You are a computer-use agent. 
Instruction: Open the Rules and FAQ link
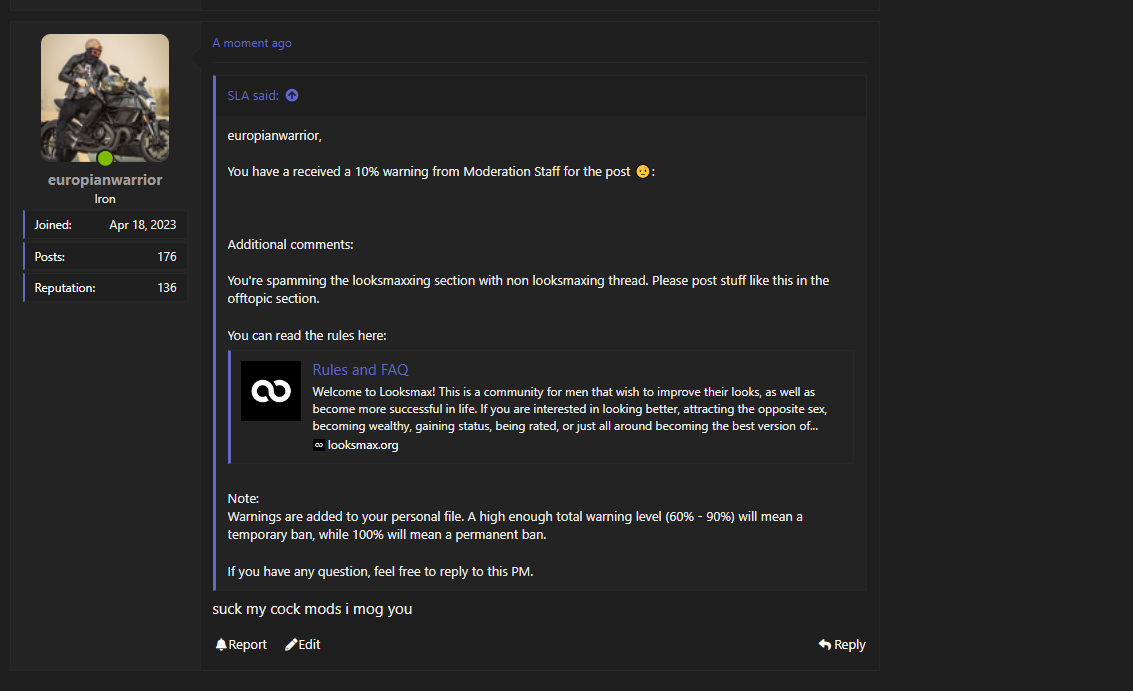[x=361, y=369]
